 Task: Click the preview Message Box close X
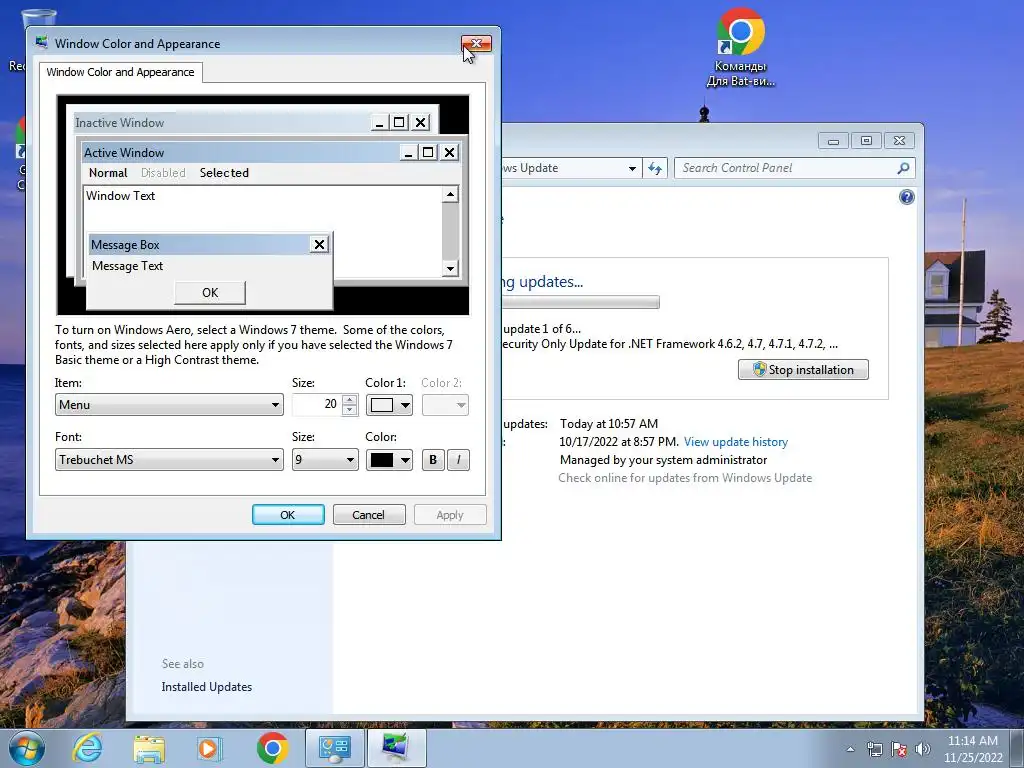[x=319, y=244]
